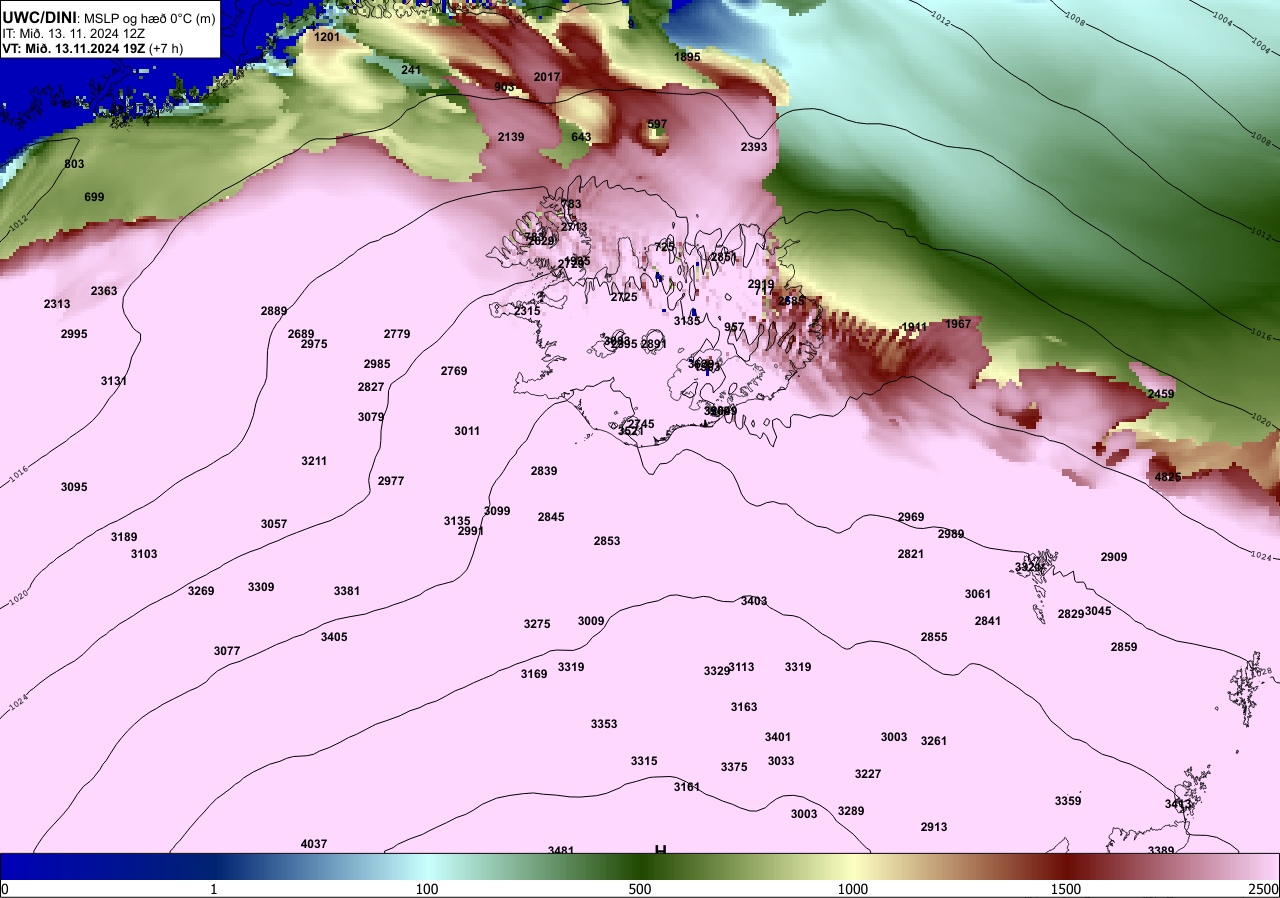This screenshot has width=1280, height=898.
Task: Click the height value 699
Action: pyautogui.click(x=94, y=197)
